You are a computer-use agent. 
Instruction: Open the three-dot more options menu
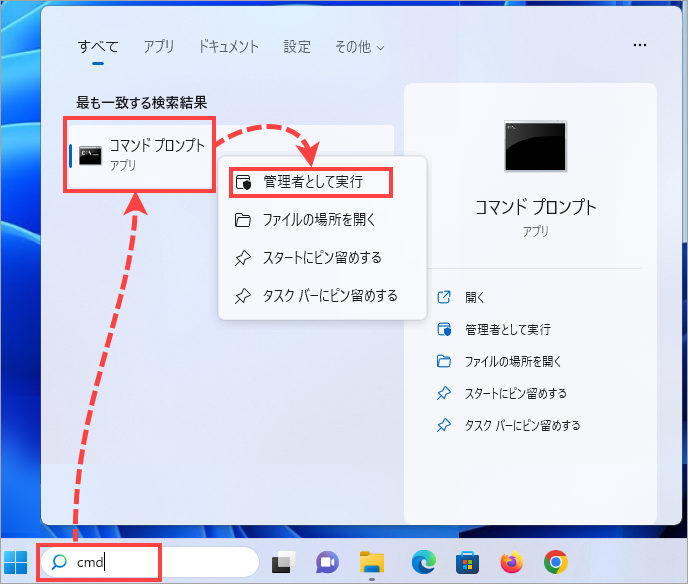click(640, 45)
